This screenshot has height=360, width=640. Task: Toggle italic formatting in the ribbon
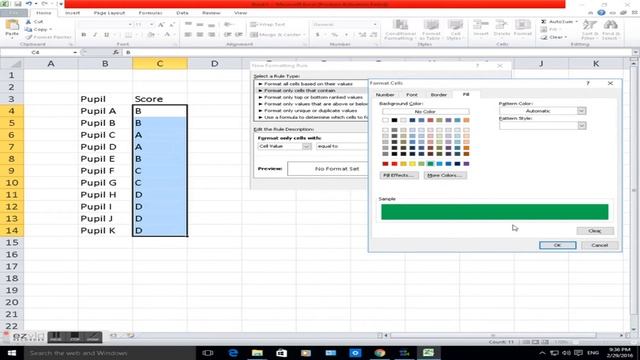(95, 35)
